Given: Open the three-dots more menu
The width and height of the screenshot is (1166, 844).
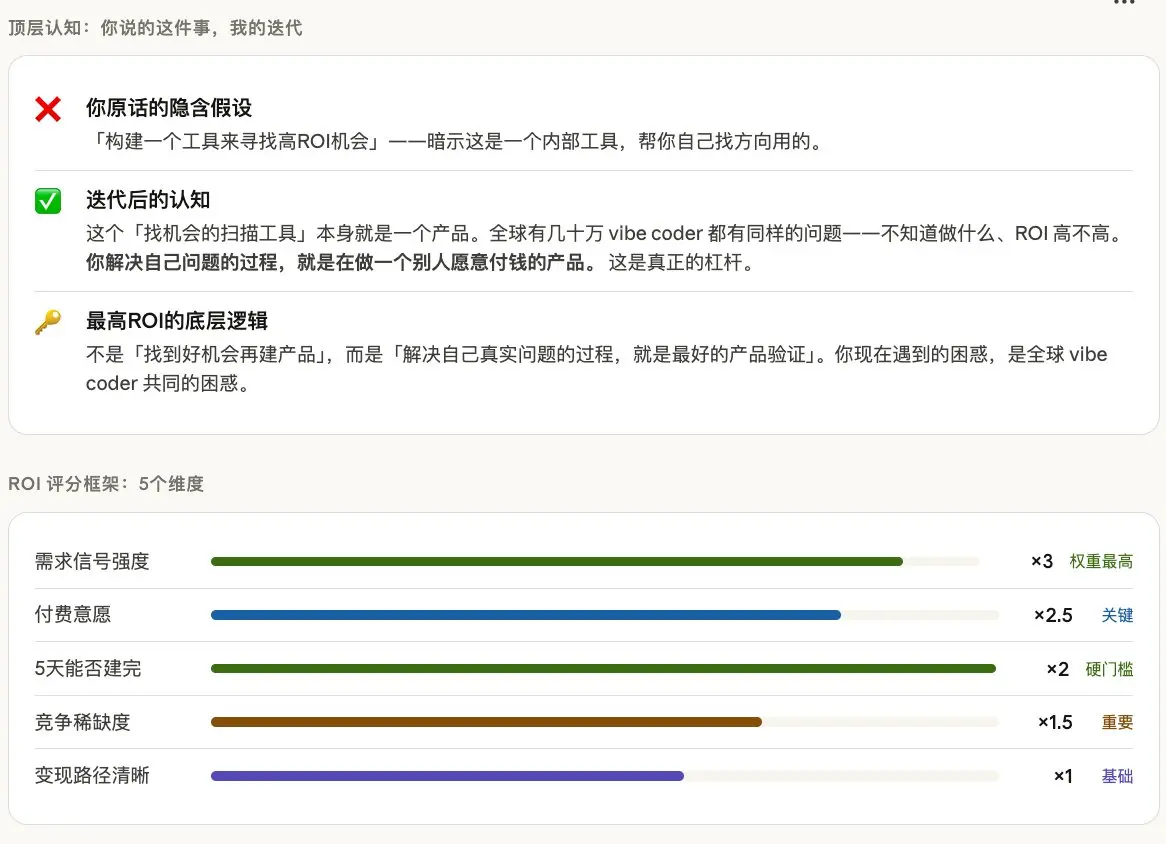Looking at the screenshot, I should tap(1124, 3).
